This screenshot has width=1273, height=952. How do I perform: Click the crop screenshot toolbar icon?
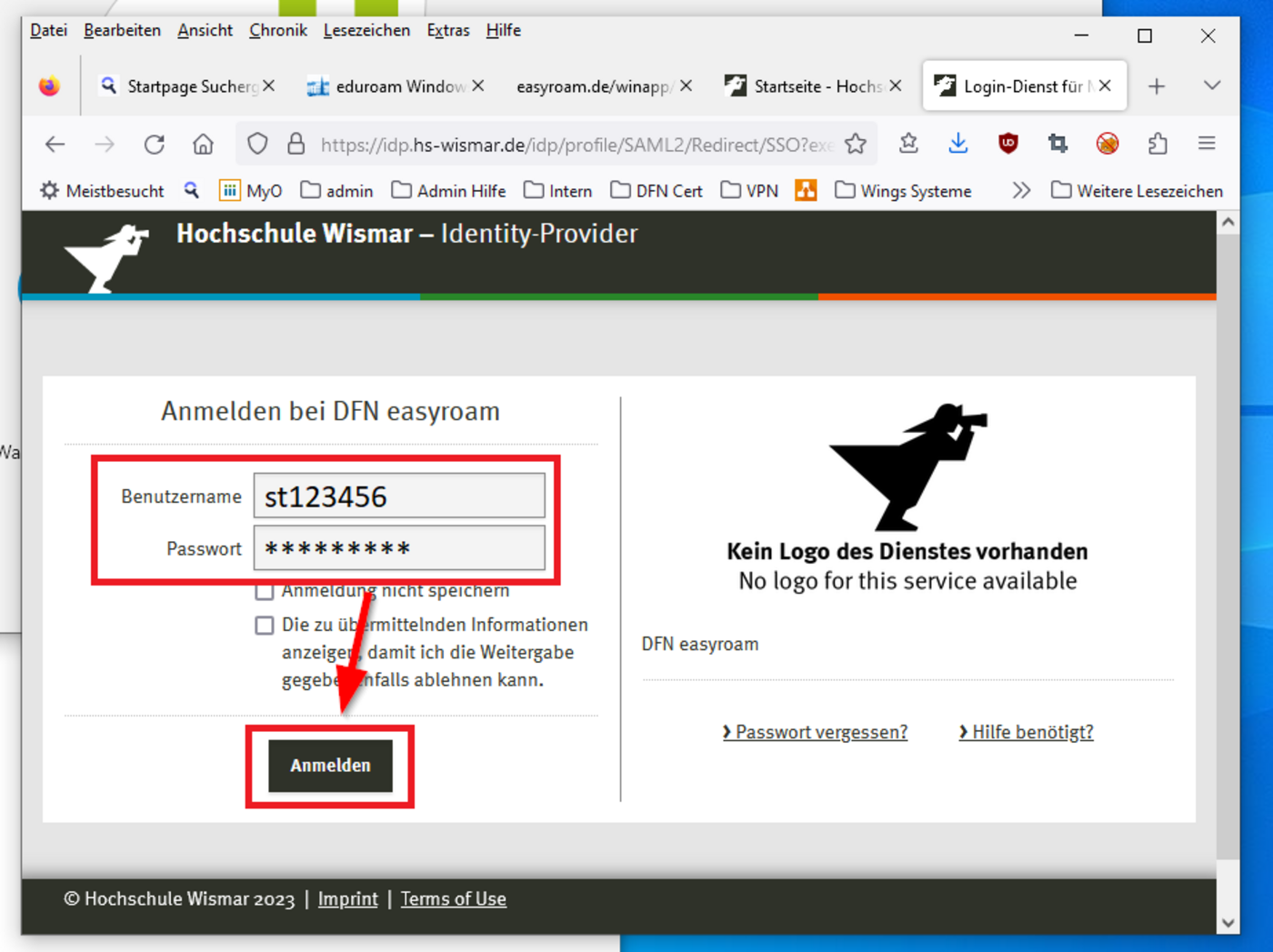1057,144
